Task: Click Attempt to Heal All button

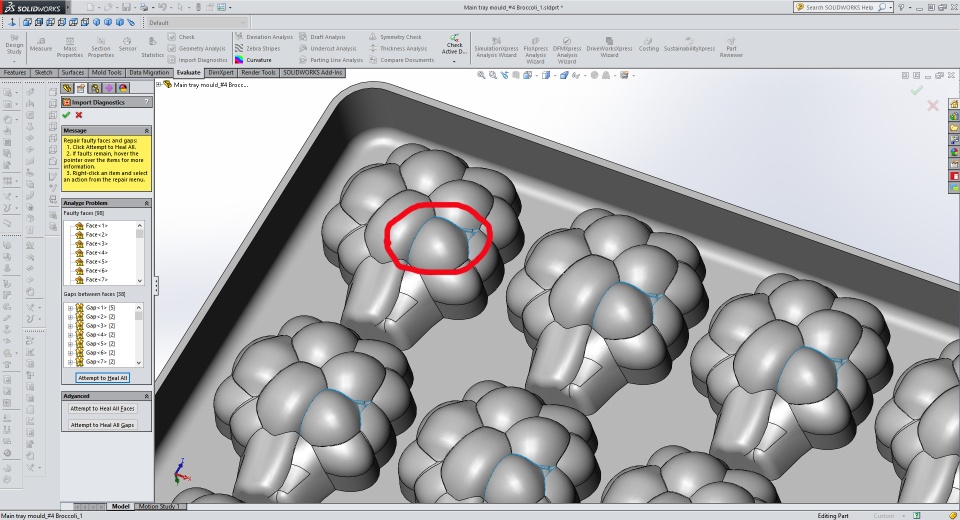Action: [103, 378]
